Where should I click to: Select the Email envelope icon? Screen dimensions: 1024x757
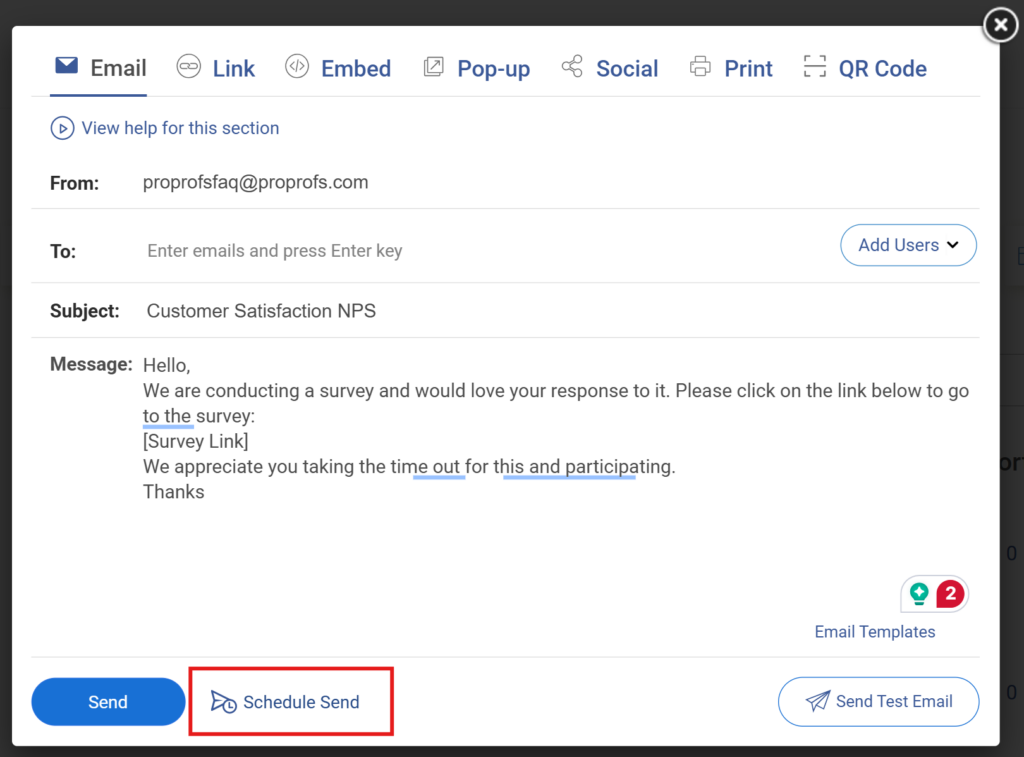coord(65,66)
